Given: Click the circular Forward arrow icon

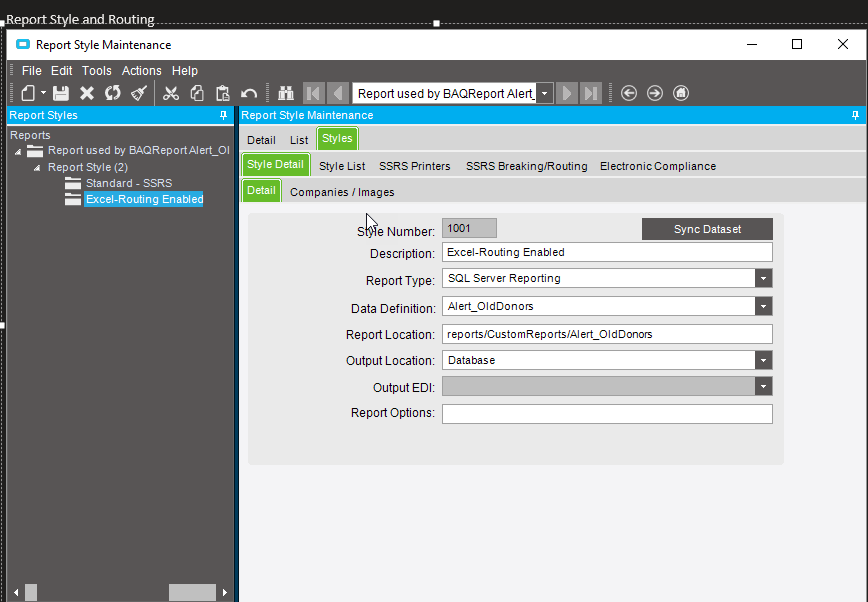Looking at the screenshot, I should 655,93.
